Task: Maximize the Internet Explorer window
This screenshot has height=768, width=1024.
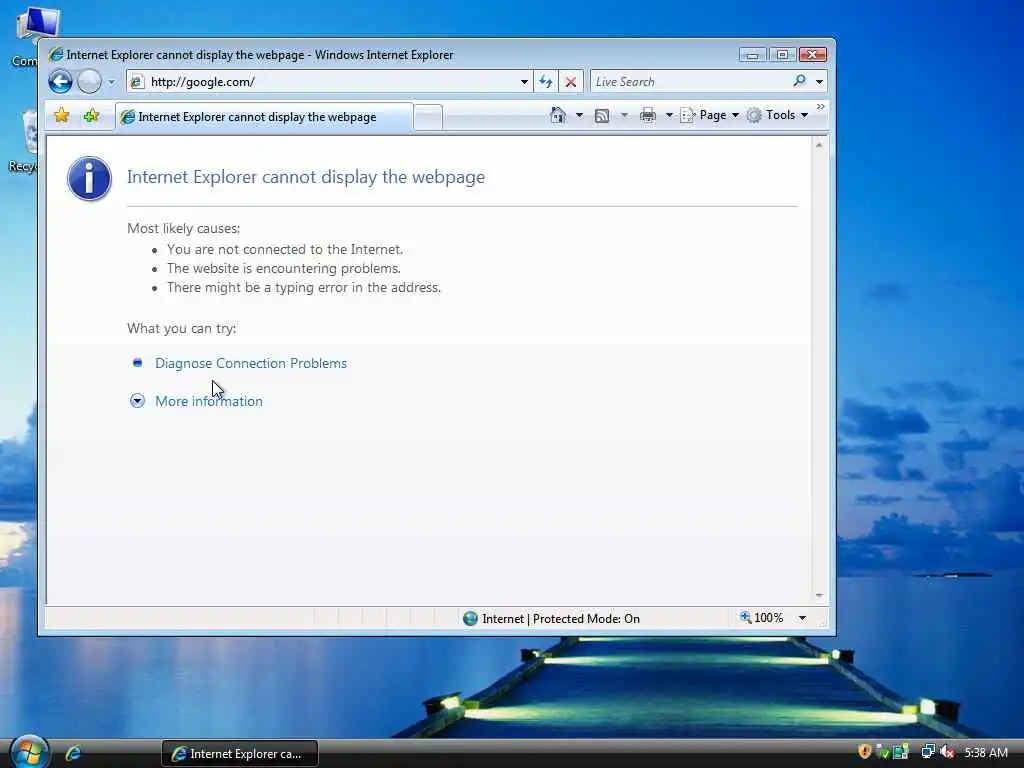Action: (x=782, y=55)
